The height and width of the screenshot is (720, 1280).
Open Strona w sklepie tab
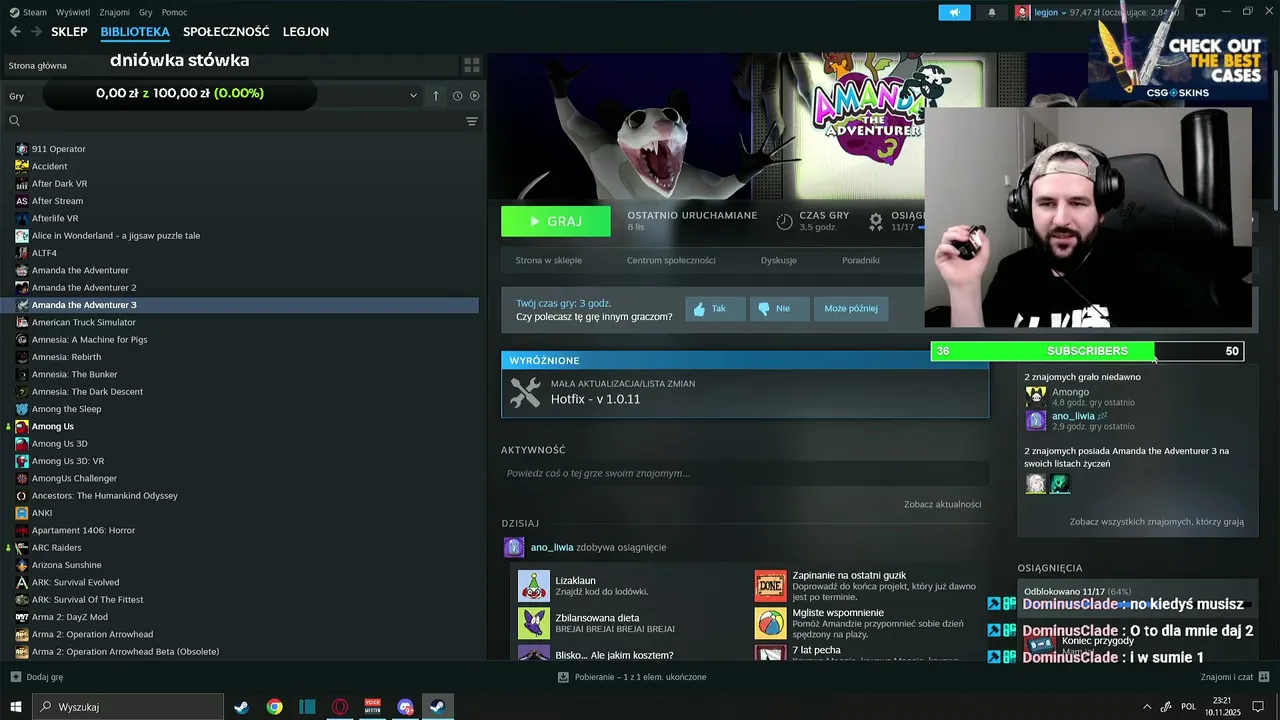548,260
